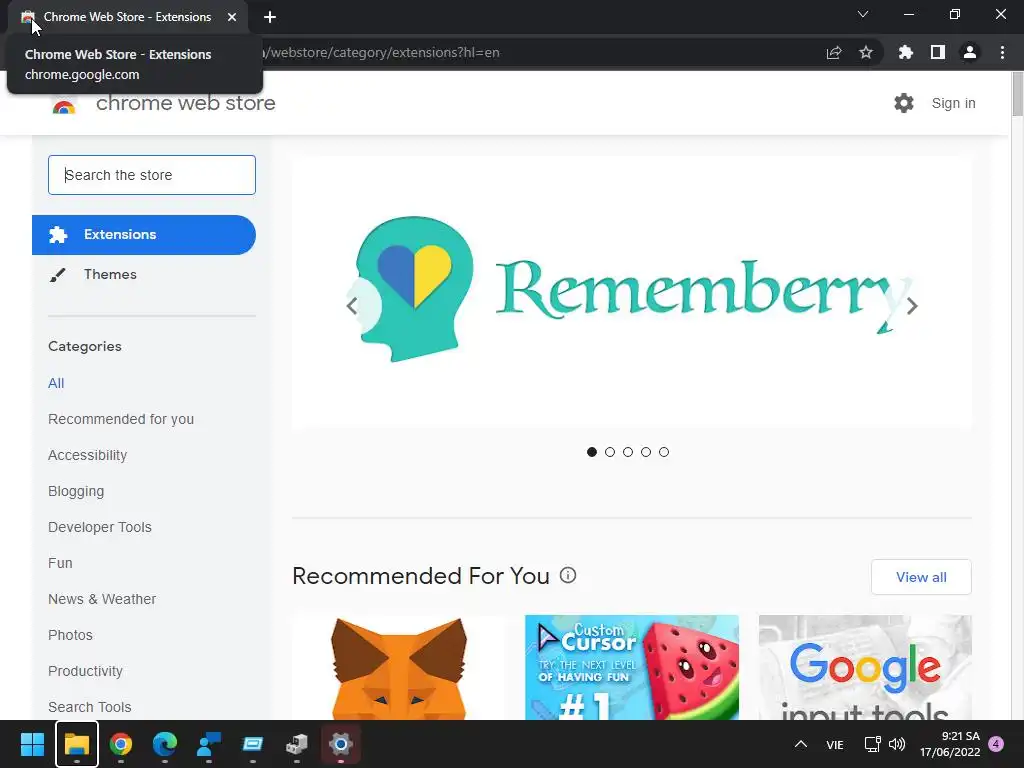
Task: Open the Productivity category
Action: tap(86, 671)
